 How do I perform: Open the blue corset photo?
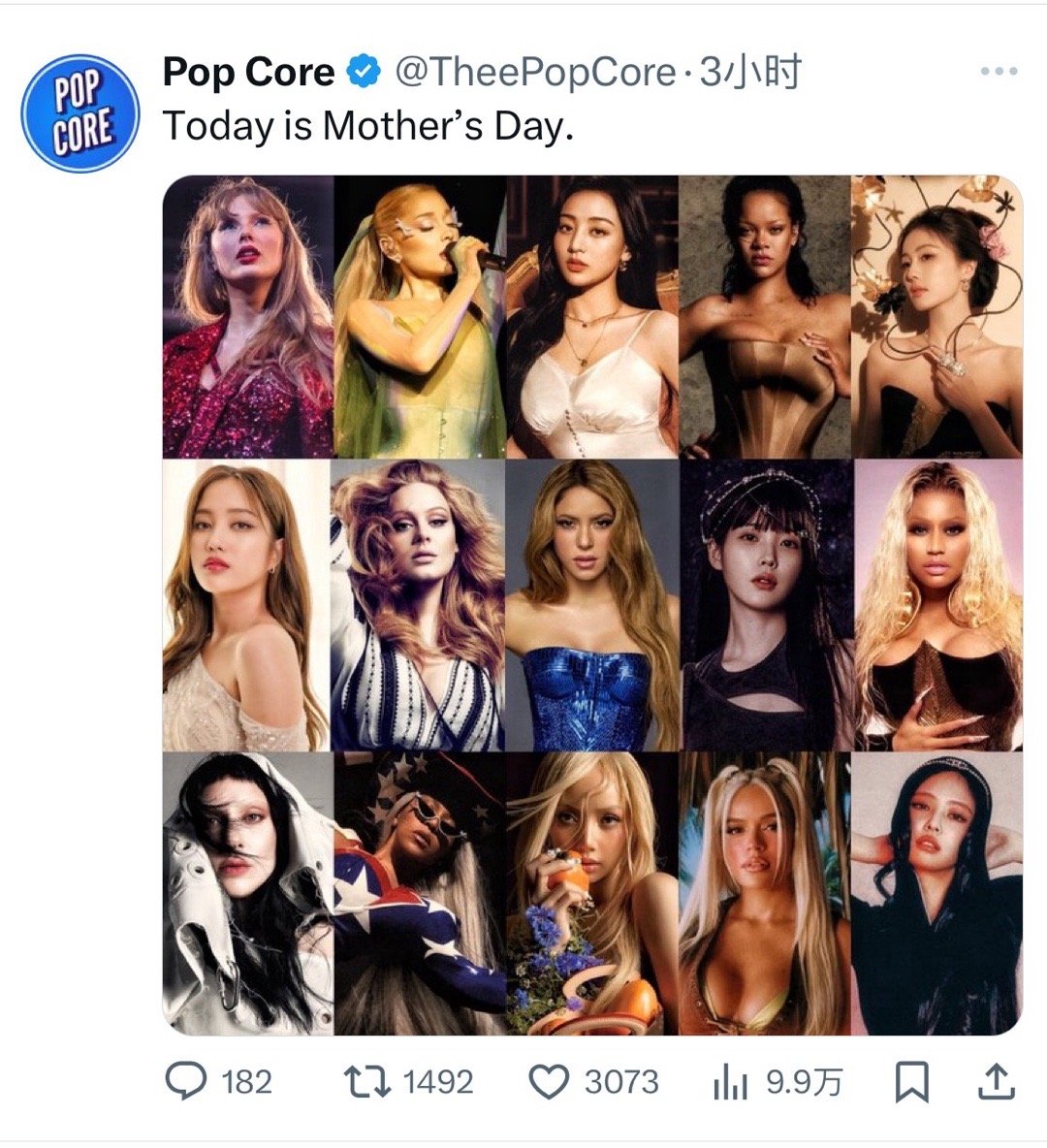592,605
